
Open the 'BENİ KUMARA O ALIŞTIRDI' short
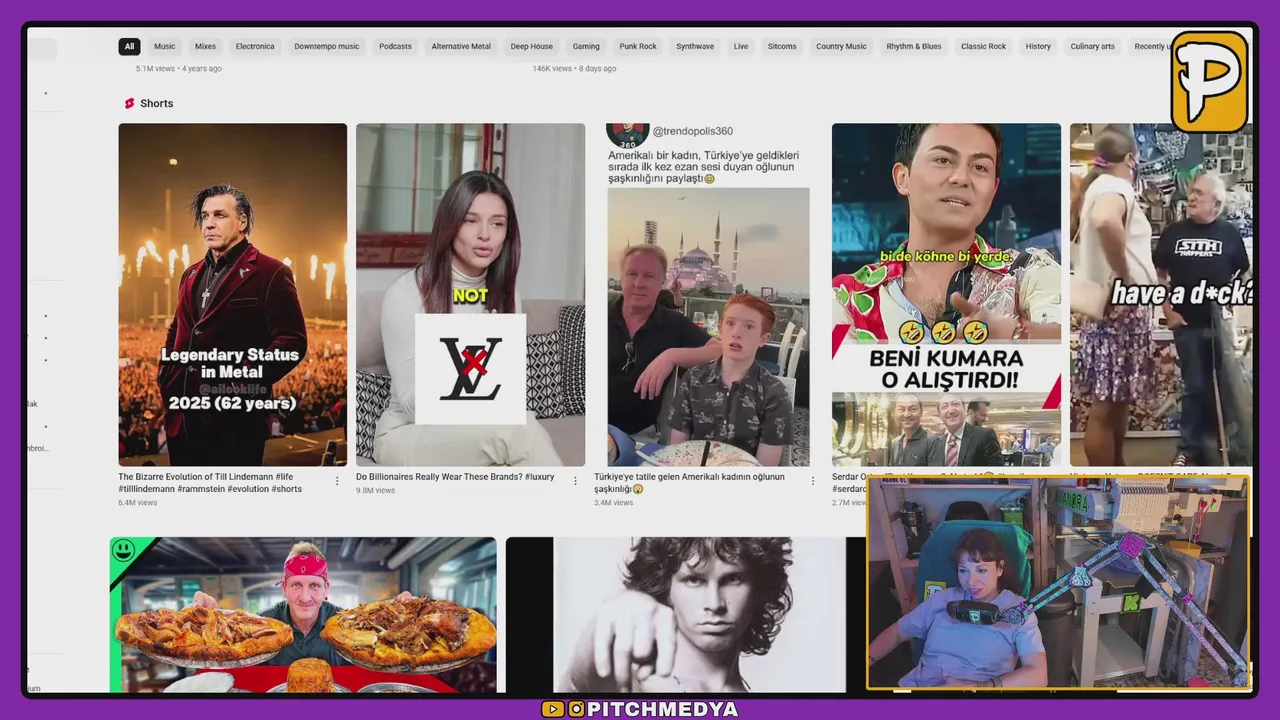[x=946, y=294]
